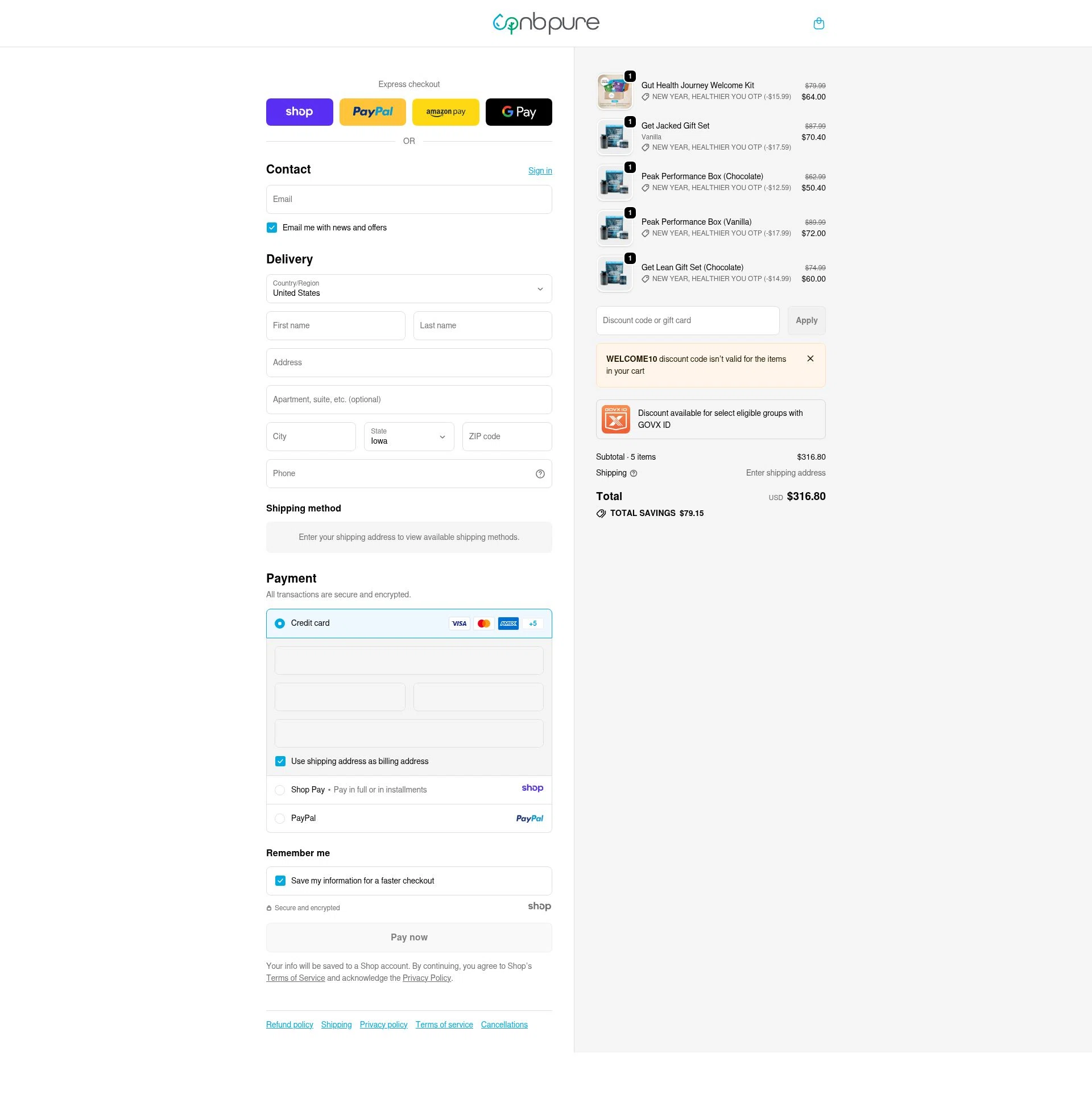Image resolution: width=1092 pixels, height=1098 pixels.
Task: Open the shipping cost info tooltip
Action: point(633,473)
